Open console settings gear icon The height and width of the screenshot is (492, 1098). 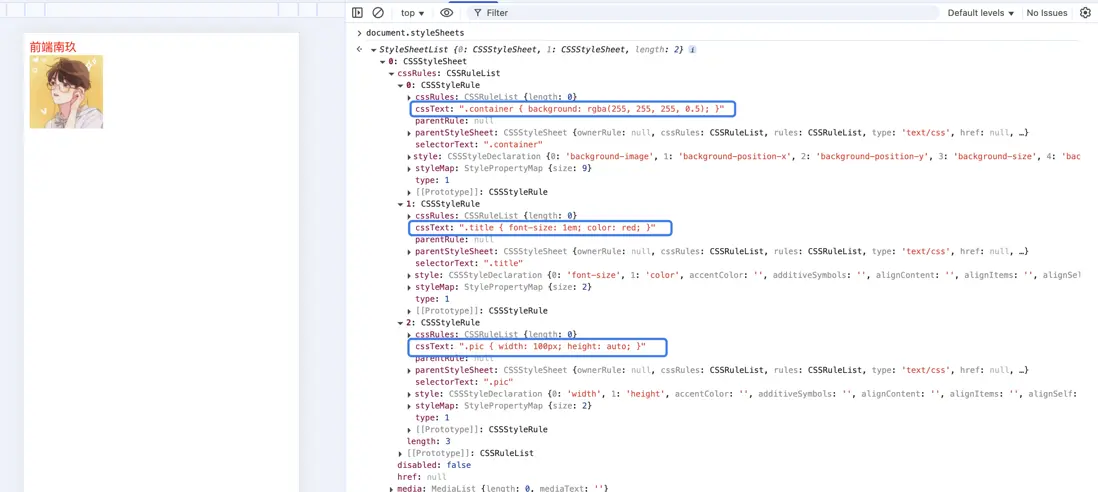pos(1085,13)
